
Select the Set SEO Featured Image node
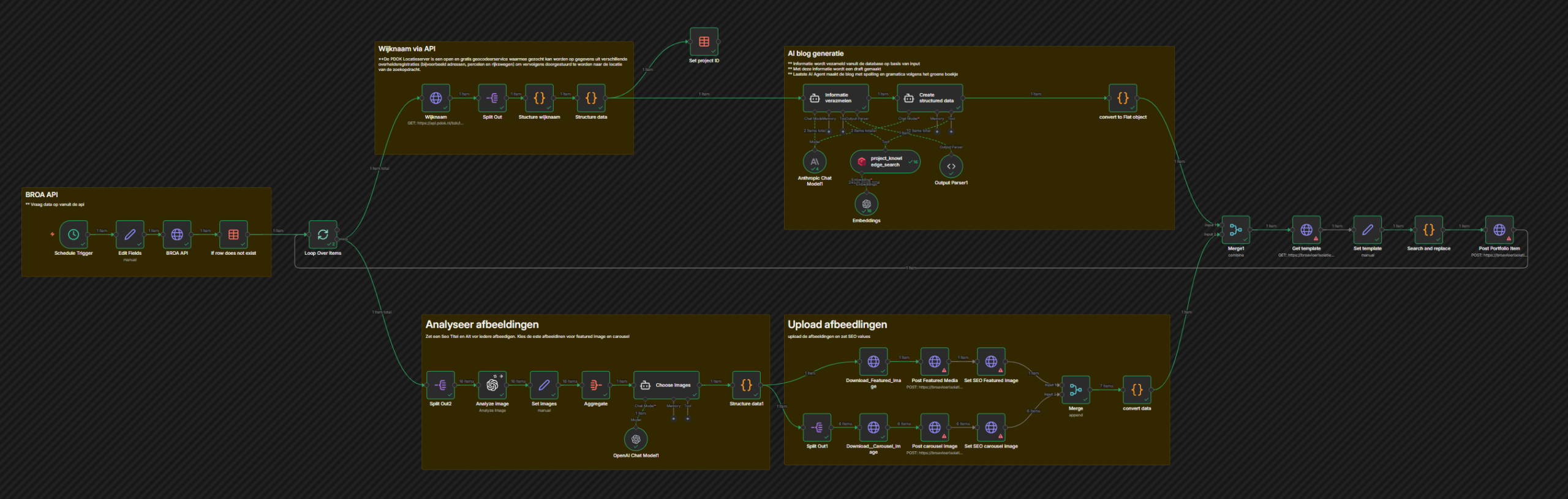pos(990,362)
